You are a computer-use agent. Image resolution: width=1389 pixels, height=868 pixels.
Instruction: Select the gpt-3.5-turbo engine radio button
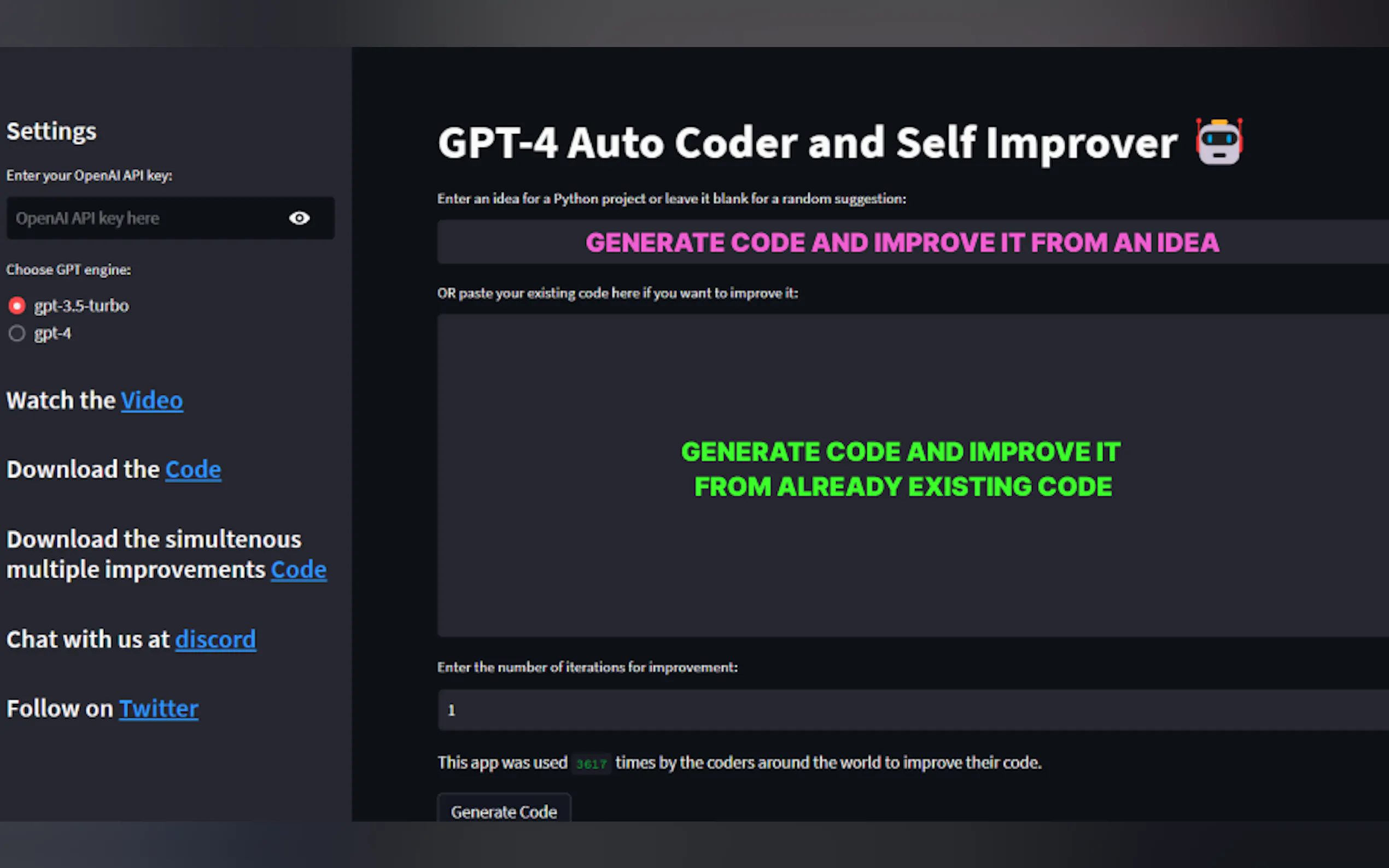[17, 306]
